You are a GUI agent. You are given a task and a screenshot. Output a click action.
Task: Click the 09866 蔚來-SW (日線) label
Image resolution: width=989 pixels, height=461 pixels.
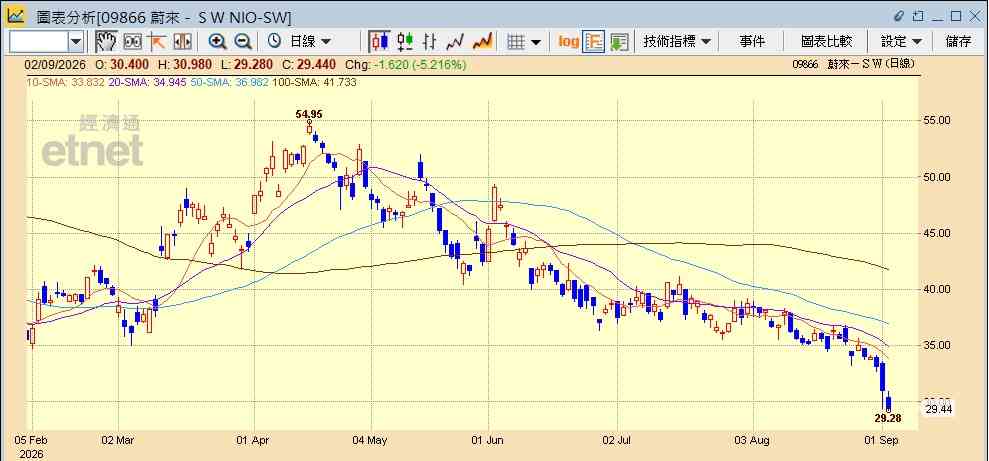853,64
